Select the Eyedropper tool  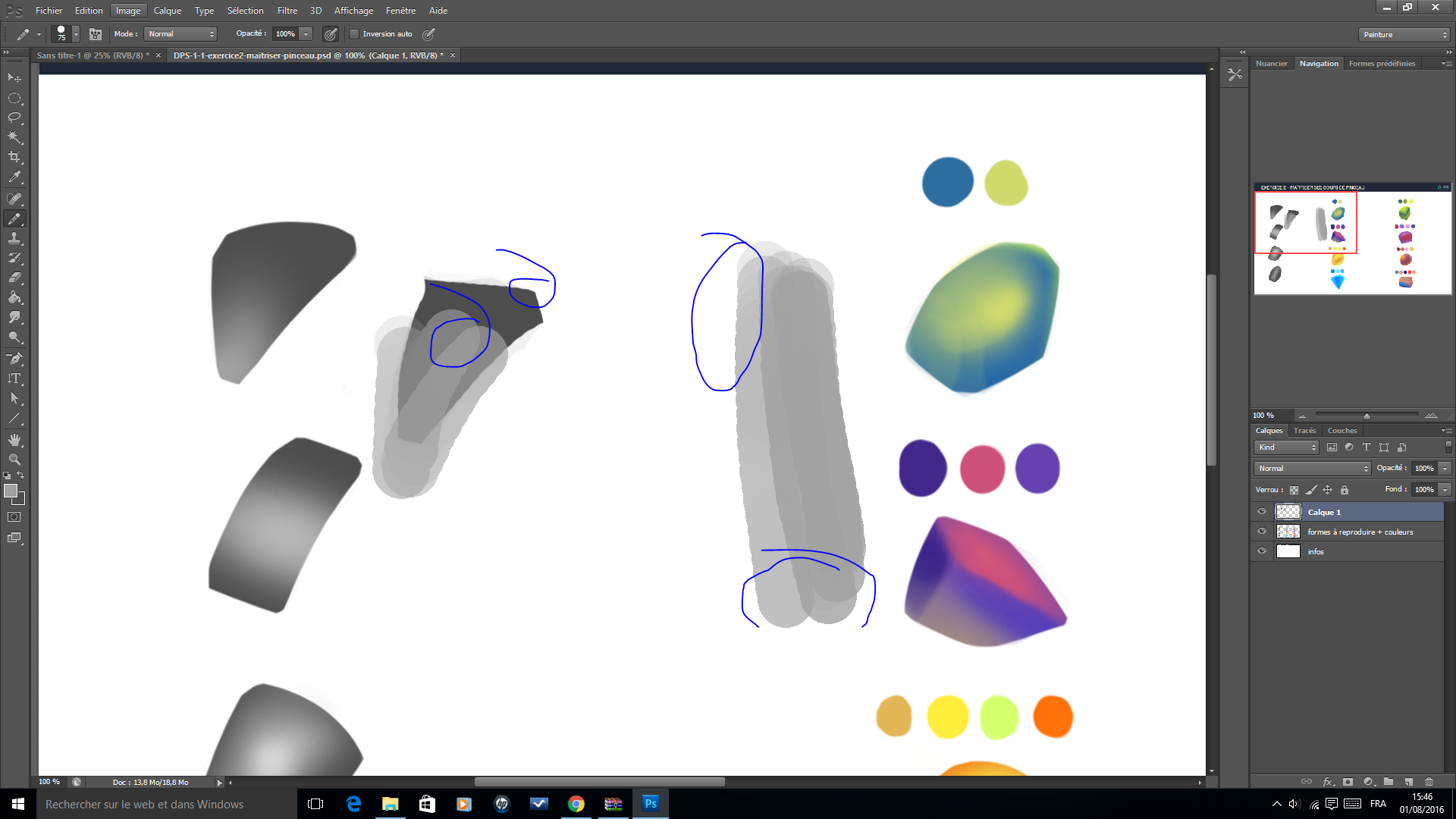click(14, 177)
